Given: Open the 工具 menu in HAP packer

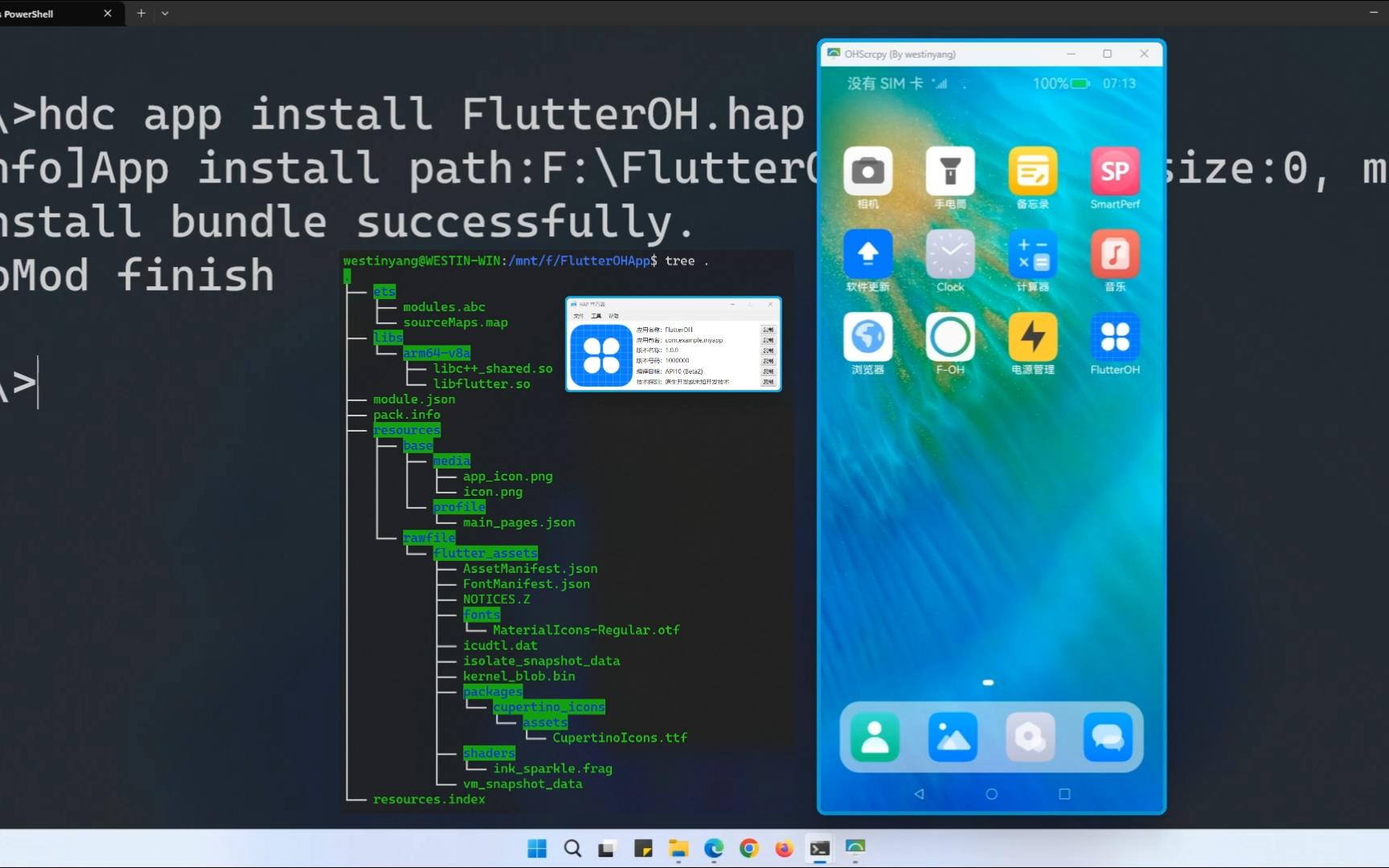Looking at the screenshot, I should coord(596,316).
